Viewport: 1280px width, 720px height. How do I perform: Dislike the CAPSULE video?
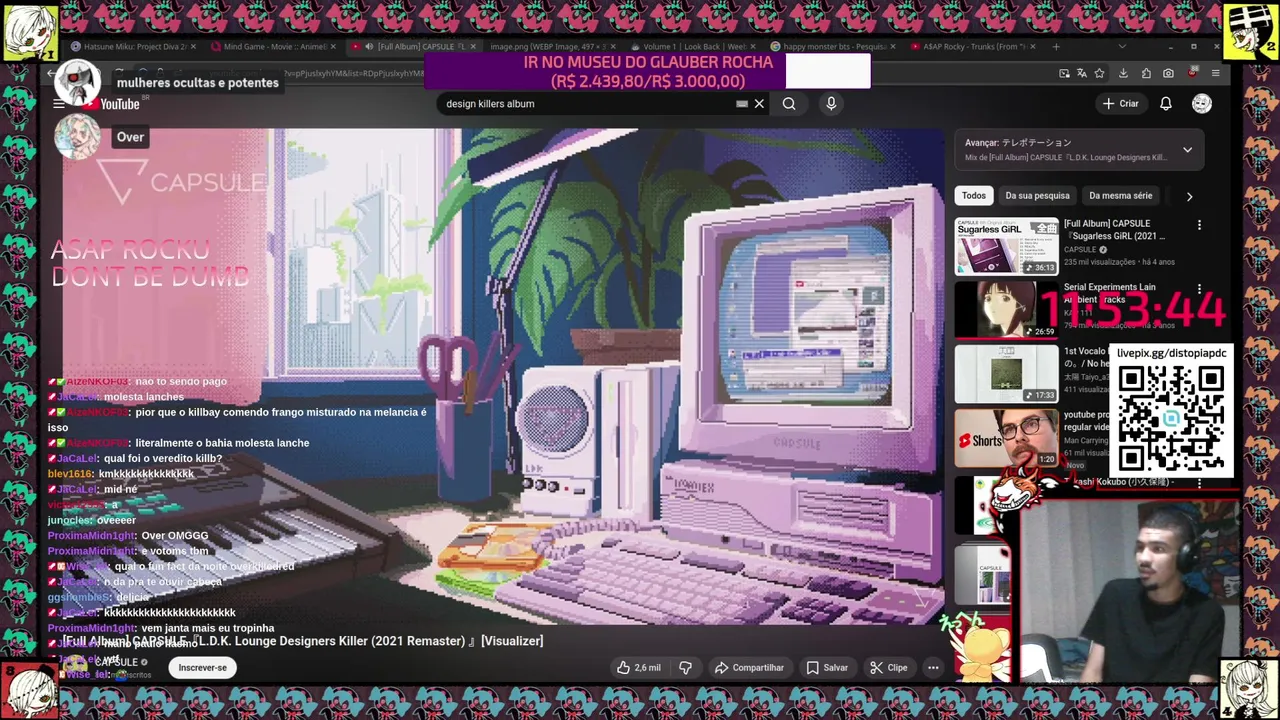coord(686,667)
